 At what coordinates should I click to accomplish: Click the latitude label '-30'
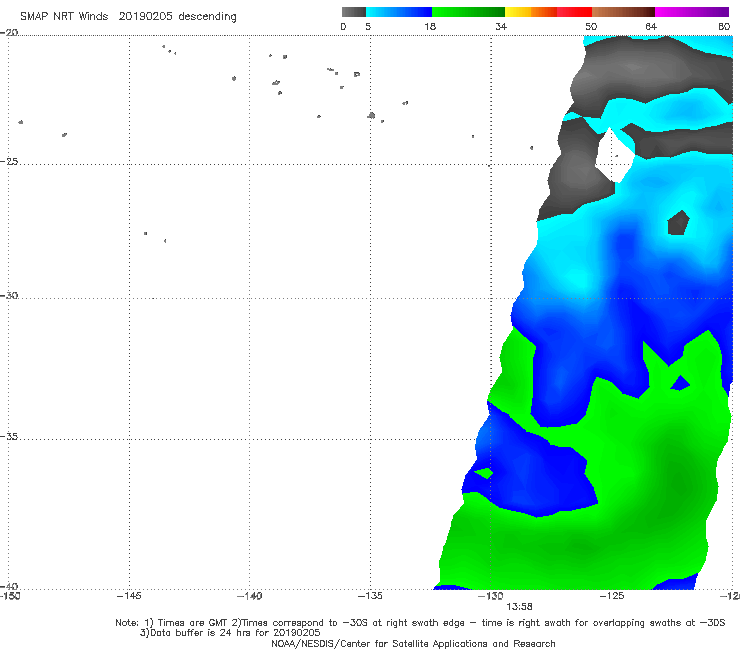pos(9,295)
